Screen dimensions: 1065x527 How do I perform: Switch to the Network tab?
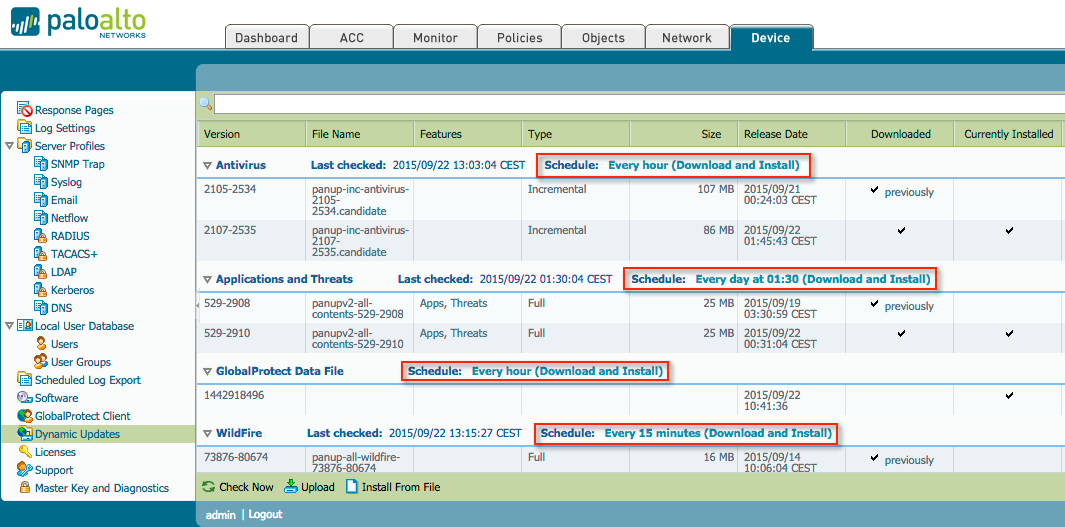tap(687, 37)
